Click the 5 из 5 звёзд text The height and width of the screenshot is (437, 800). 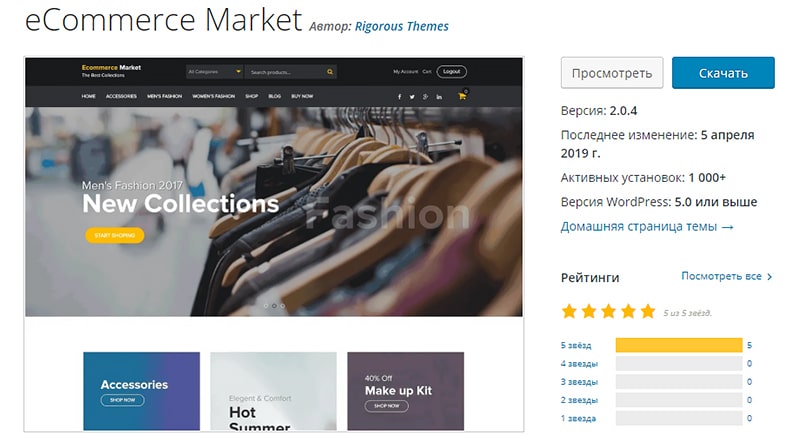pos(687,313)
